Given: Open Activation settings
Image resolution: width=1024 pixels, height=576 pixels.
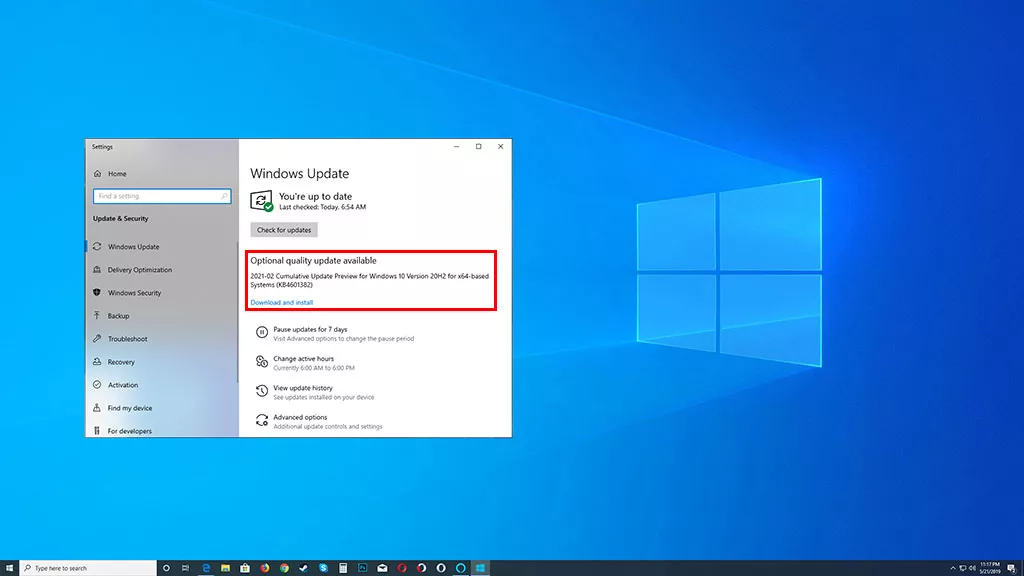Looking at the screenshot, I should coord(123,385).
